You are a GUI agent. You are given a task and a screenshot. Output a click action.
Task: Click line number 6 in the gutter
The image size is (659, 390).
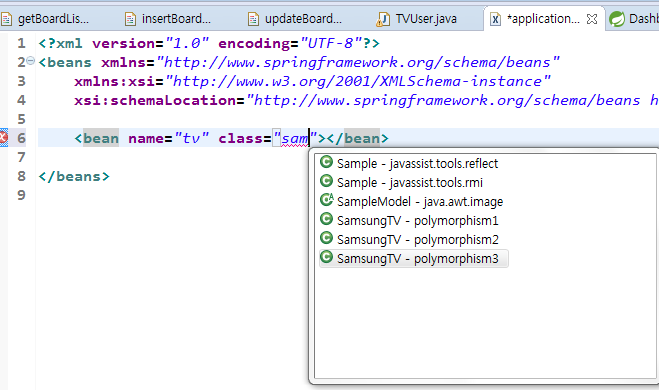coord(21,138)
